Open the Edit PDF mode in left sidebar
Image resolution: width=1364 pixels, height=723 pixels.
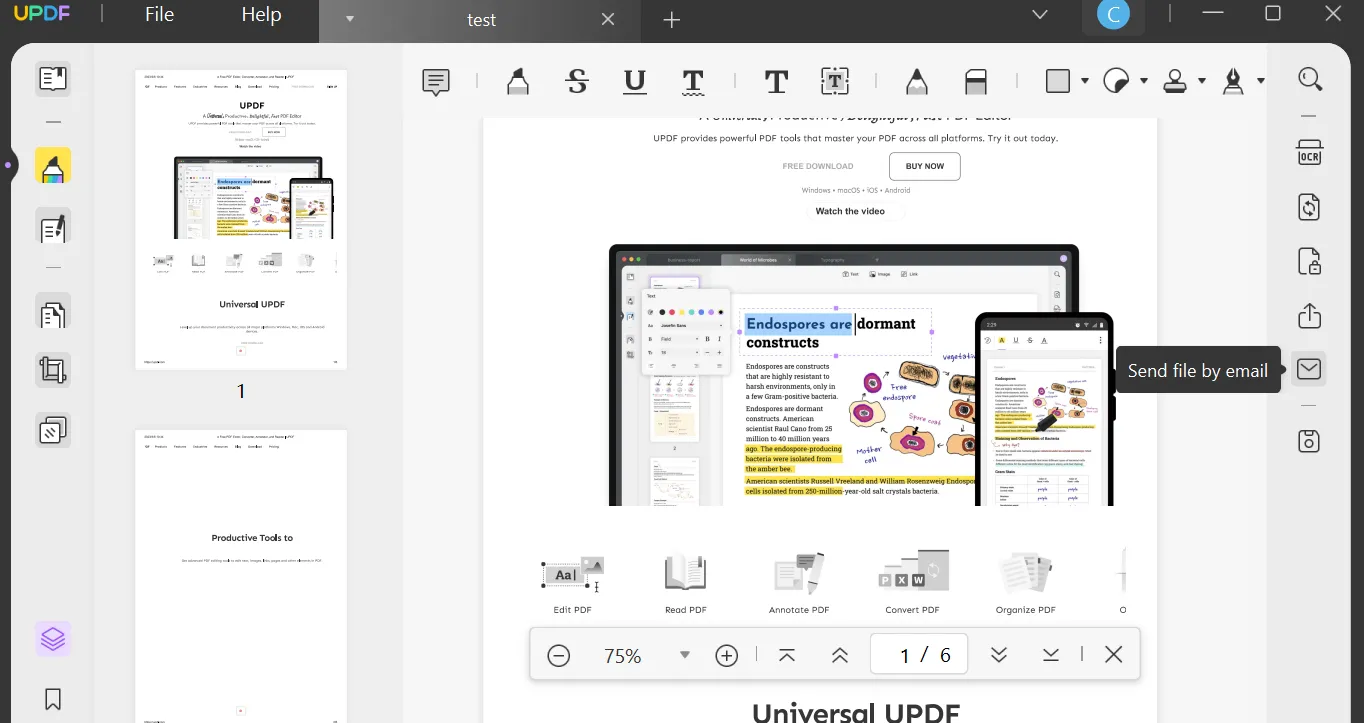pos(53,227)
